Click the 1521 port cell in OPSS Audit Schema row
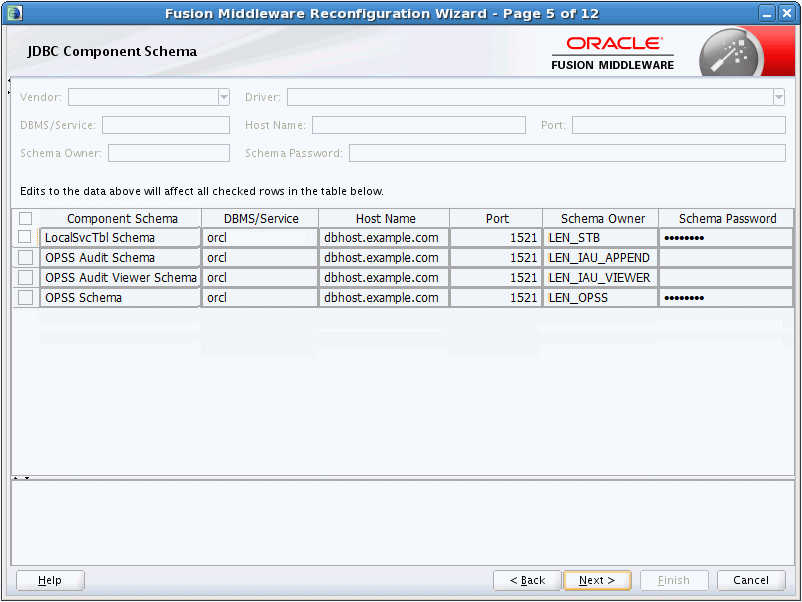802x602 pixels. click(496, 257)
